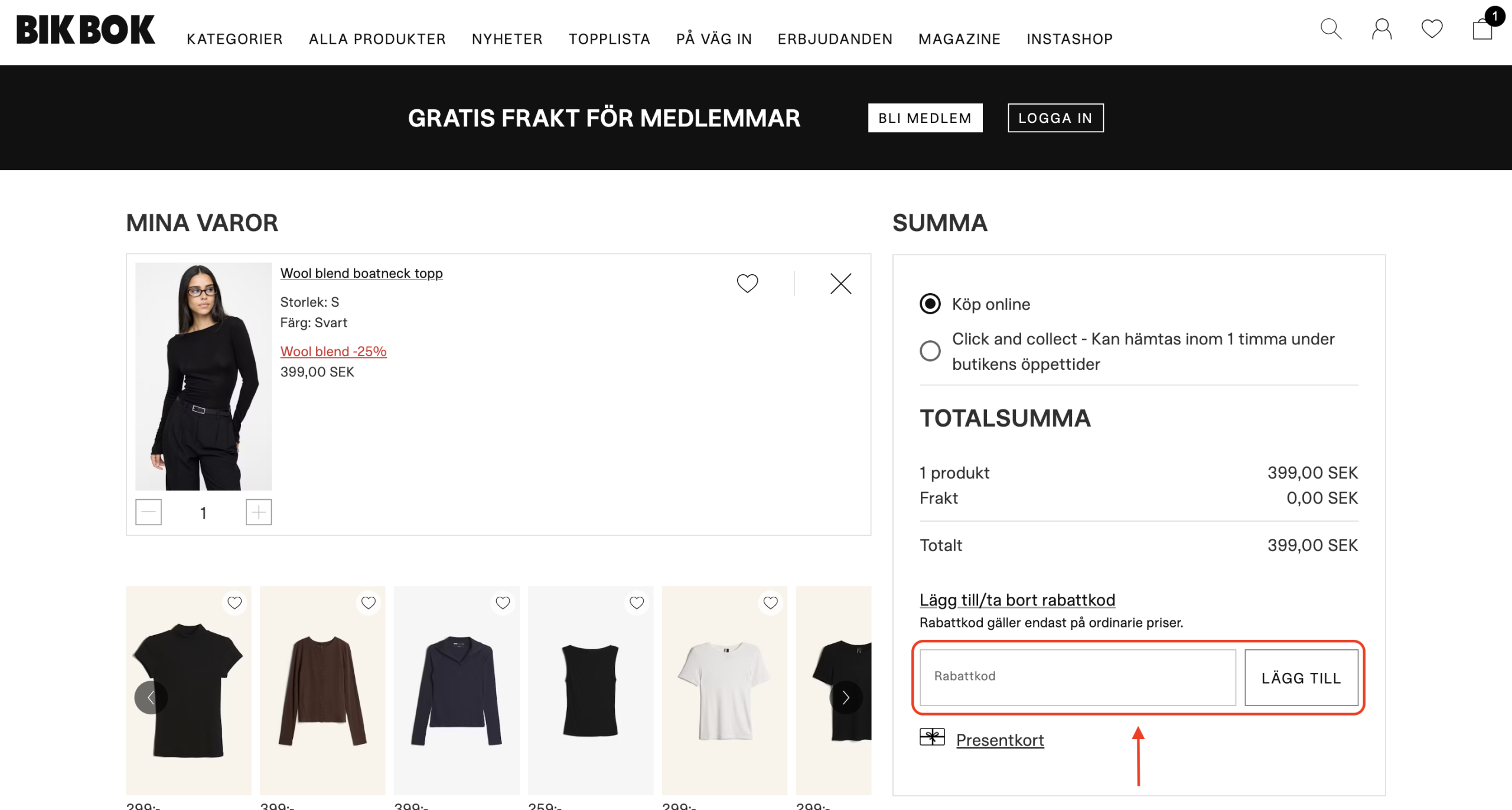Viewport: 1512px width, 810px height.
Task: Favorite the white t-shirt recommendation
Action: (x=770, y=603)
